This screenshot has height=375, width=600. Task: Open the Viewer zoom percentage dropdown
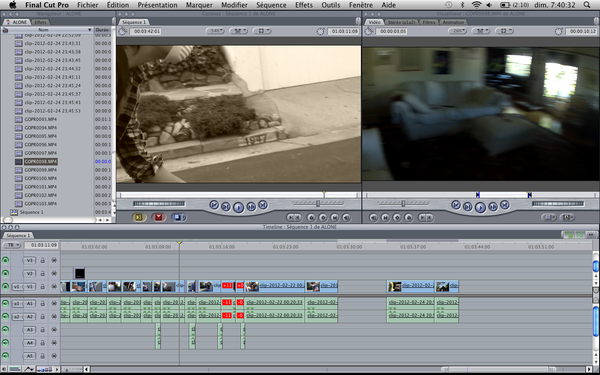point(457,31)
